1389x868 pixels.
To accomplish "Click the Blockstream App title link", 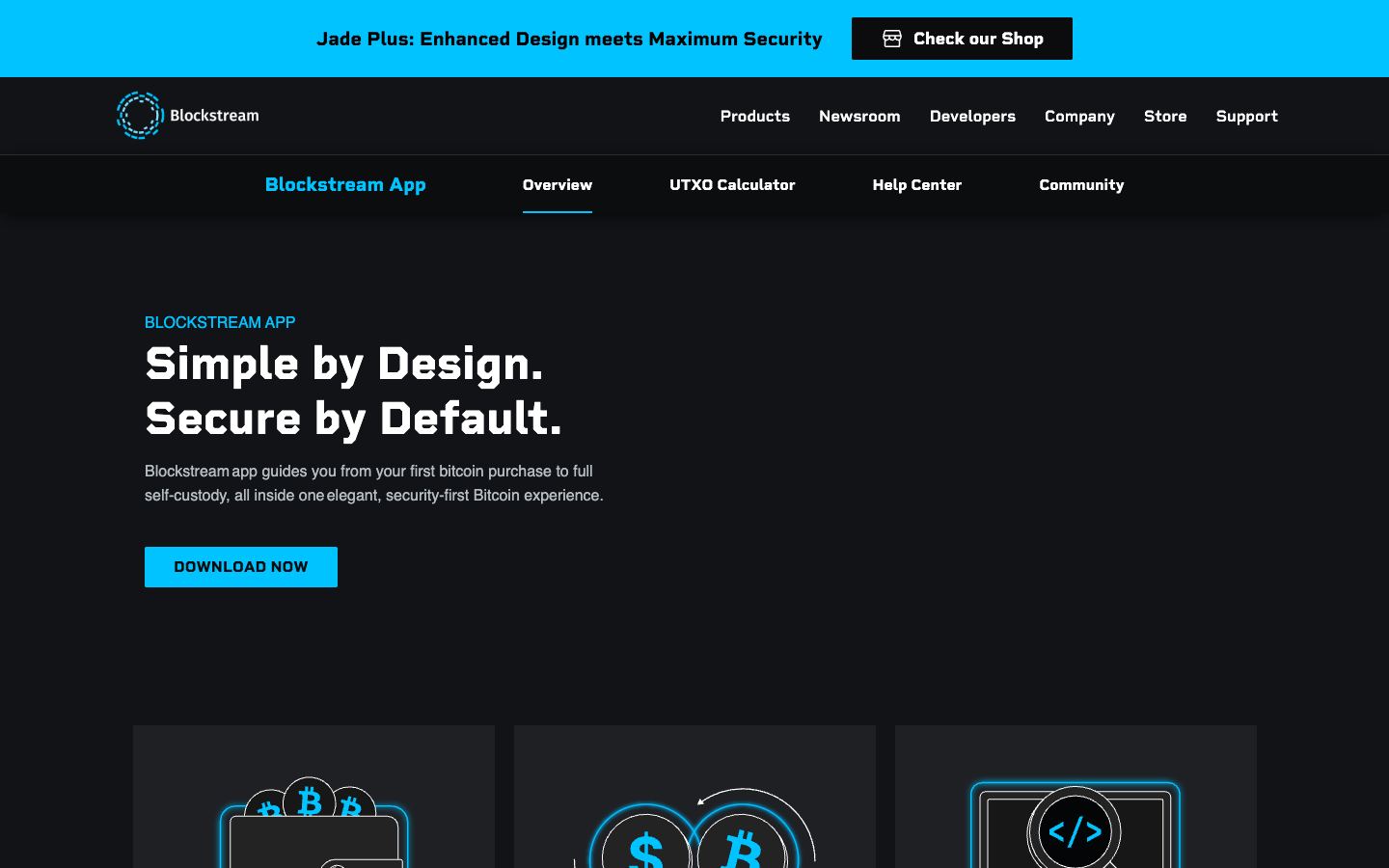I will 345,184.
